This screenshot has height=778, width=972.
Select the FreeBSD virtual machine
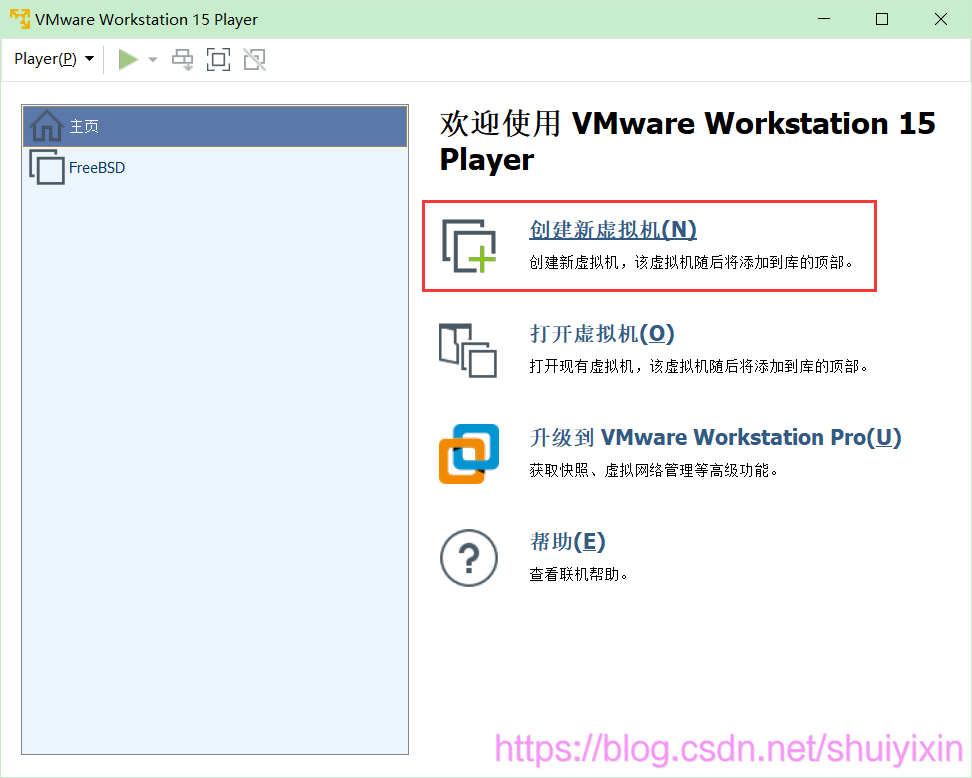pos(215,167)
